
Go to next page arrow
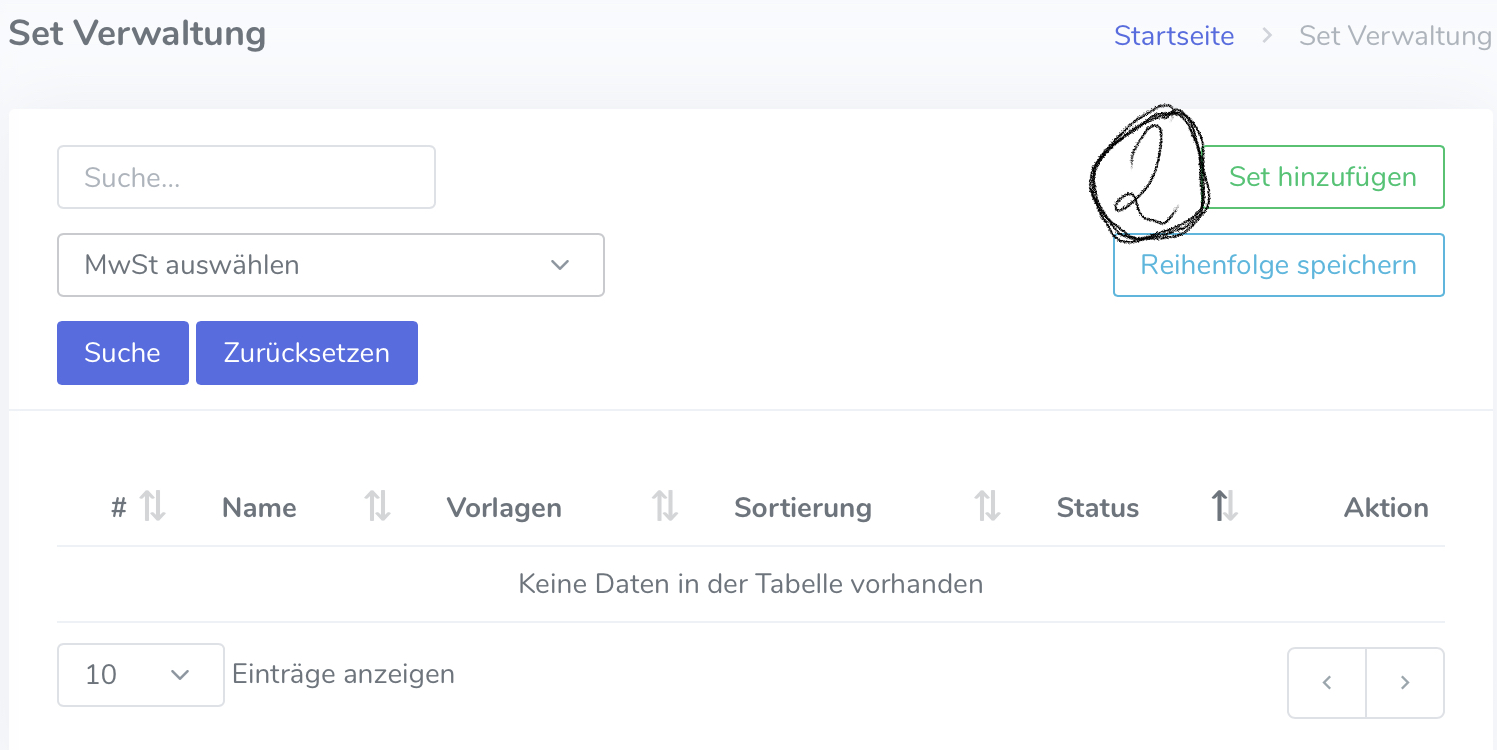coord(1404,683)
